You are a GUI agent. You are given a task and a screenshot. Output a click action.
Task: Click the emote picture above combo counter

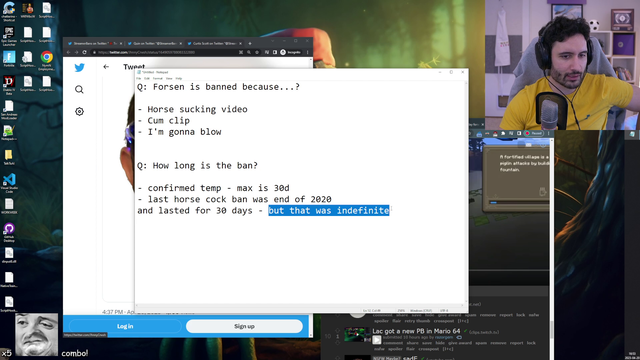pos(37,334)
